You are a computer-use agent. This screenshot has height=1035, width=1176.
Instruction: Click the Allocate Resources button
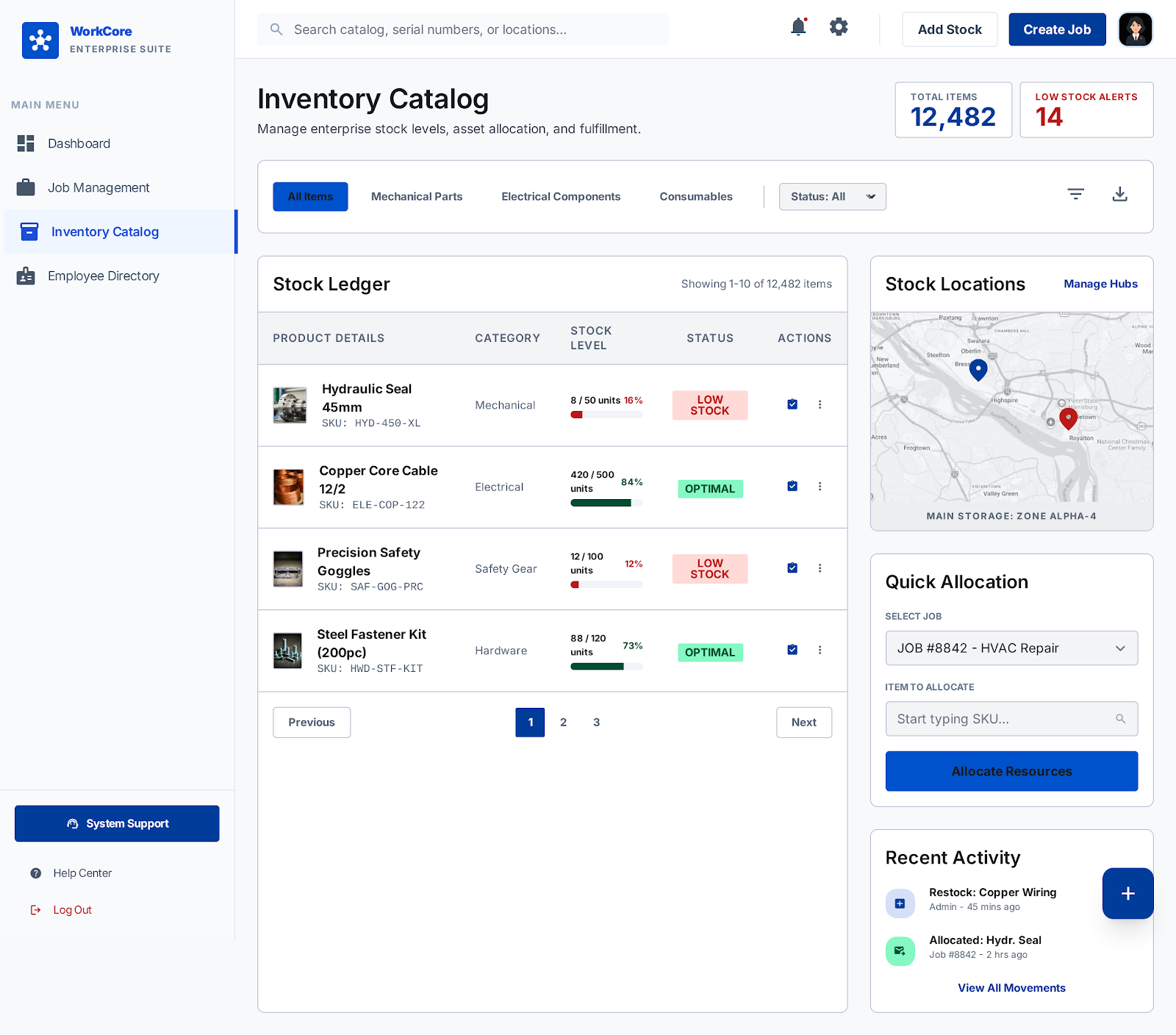(x=1011, y=771)
